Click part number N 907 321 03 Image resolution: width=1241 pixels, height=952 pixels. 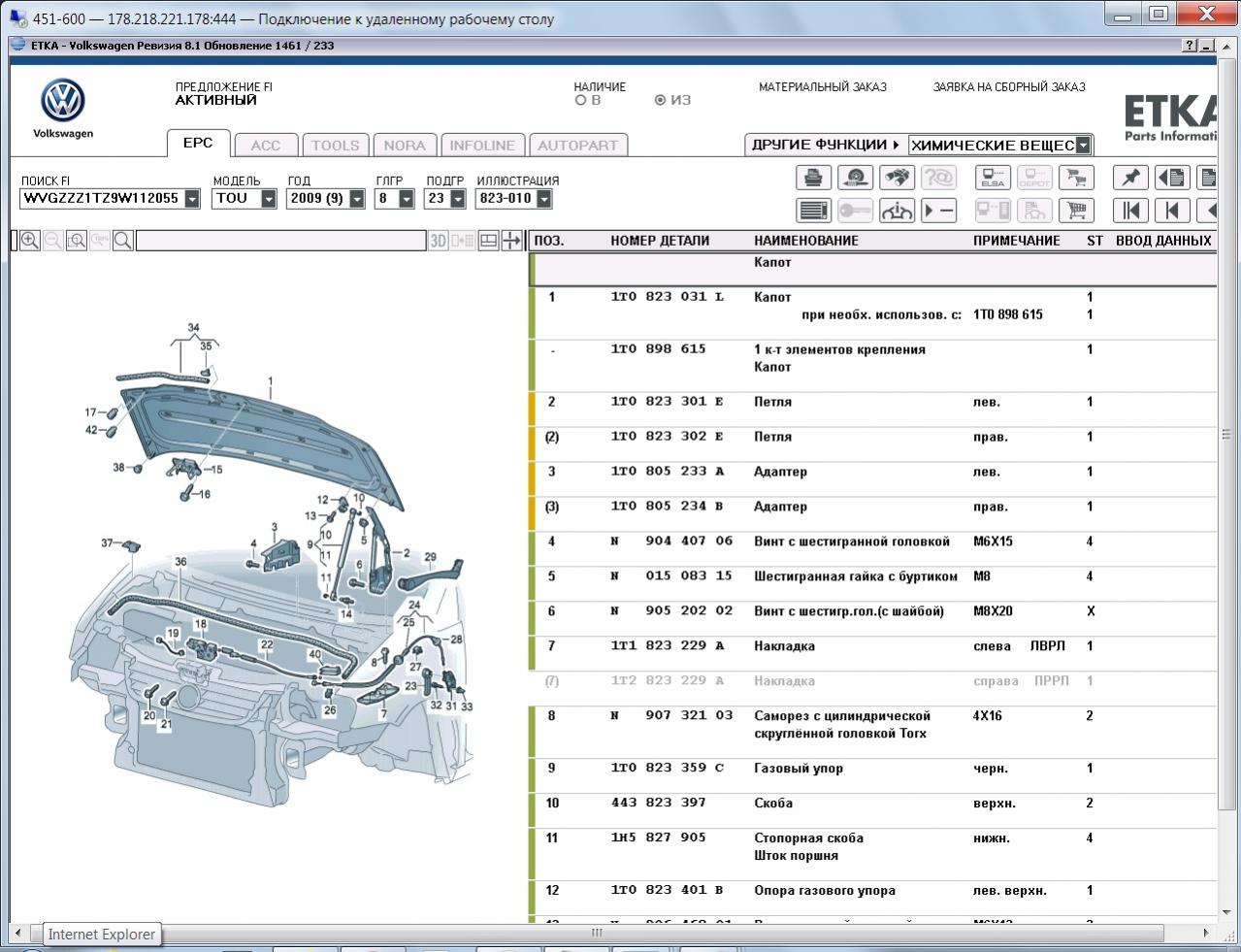671,716
